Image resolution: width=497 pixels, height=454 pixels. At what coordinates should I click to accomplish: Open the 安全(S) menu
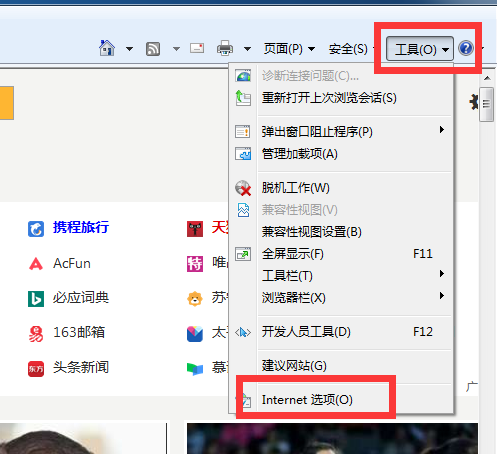coord(348,49)
